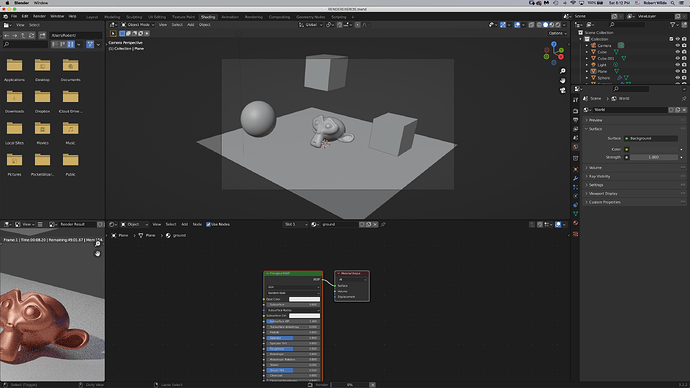Open the Downloads folder
Viewport: 690px width, 388px height.
pyautogui.click(x=14, y=97)
